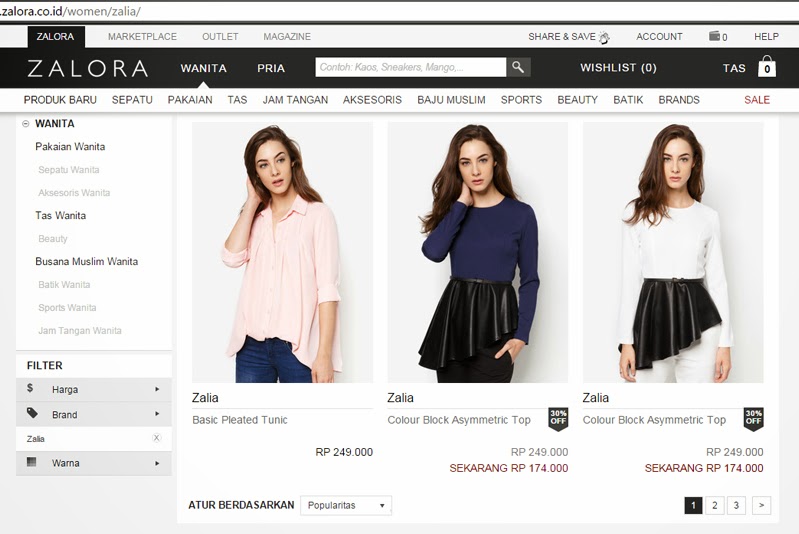
Task: Click the Share & Save hand icon
Action: (604, 37)
